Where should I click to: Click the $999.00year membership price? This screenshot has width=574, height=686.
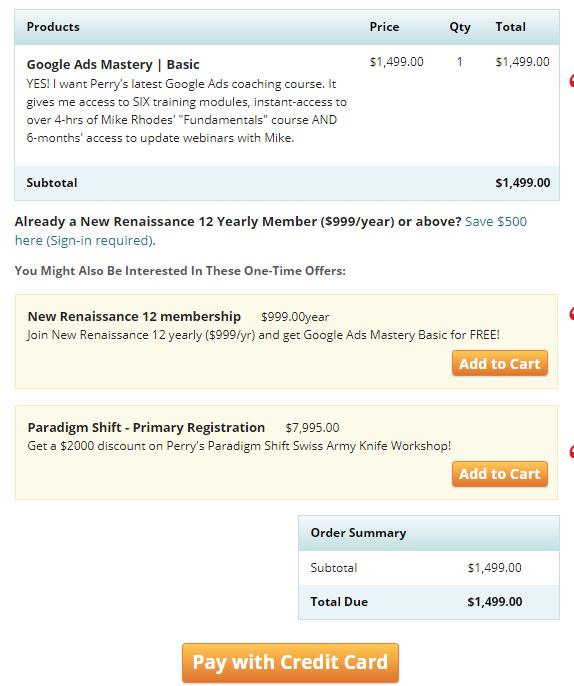[295, 317]
